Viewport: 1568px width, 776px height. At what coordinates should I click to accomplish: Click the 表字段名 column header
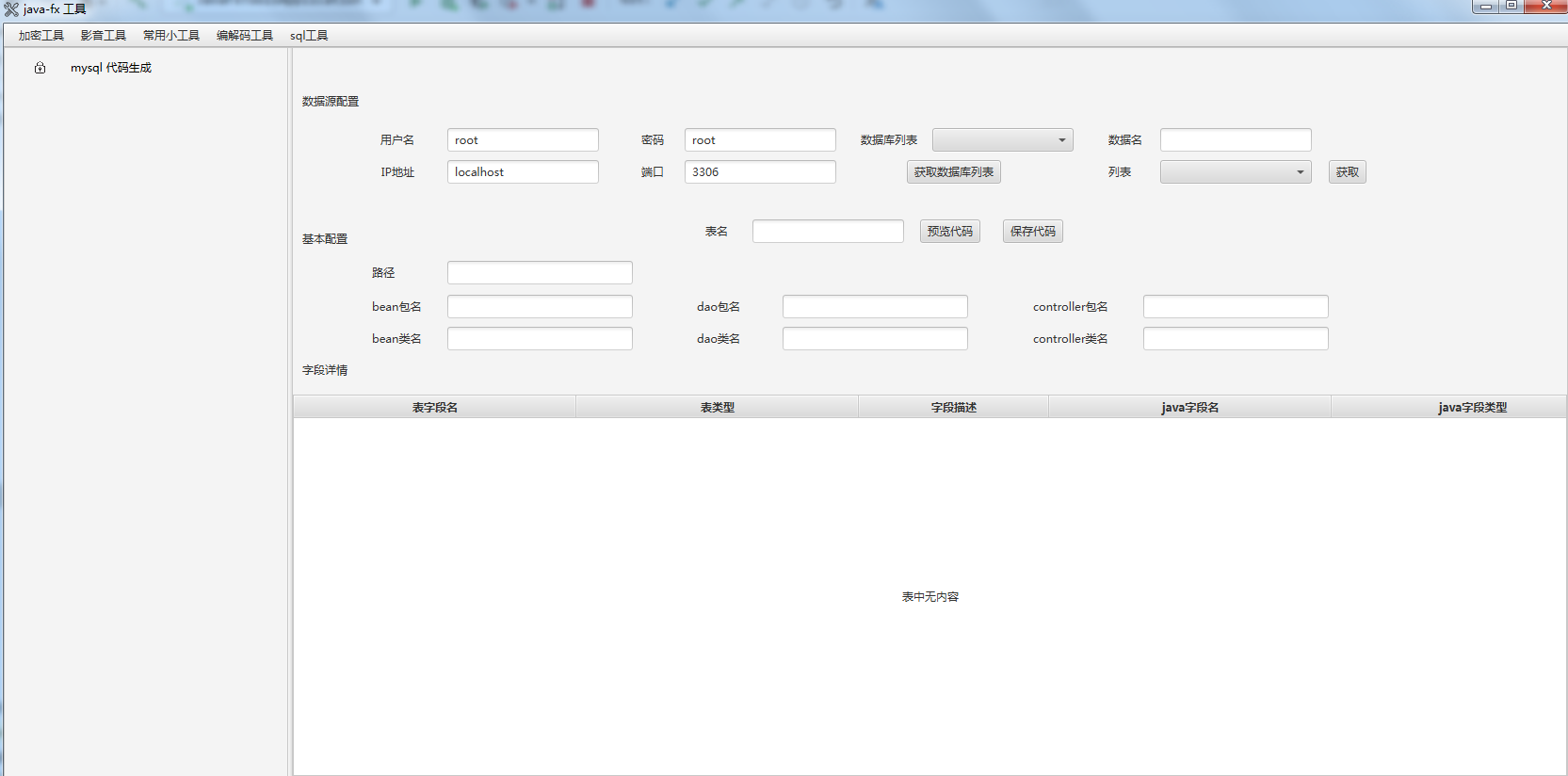pyautogui.click(x=434, y=408)
